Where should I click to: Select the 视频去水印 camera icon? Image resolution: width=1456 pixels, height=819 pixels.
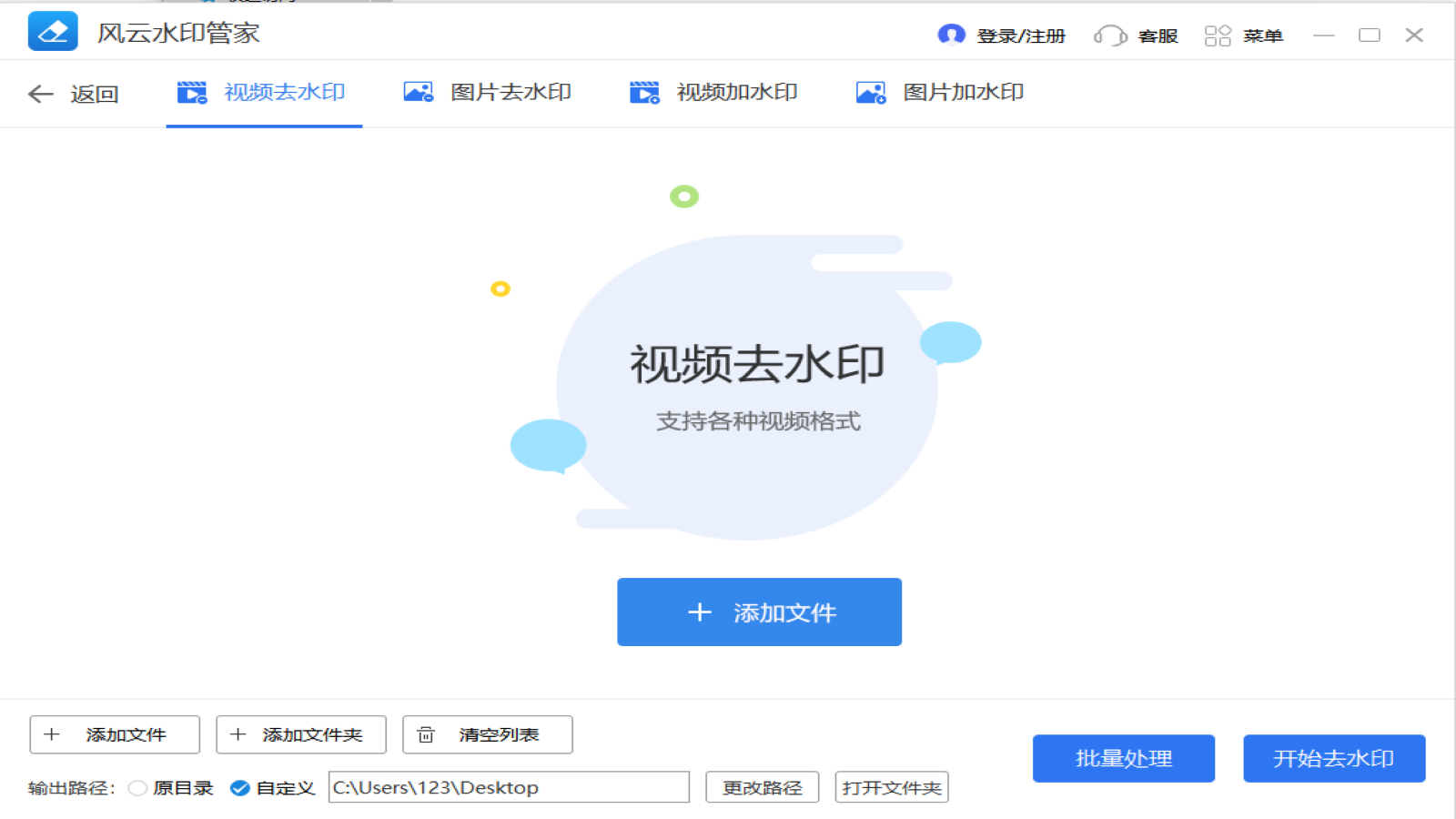(x=191, y=91)
